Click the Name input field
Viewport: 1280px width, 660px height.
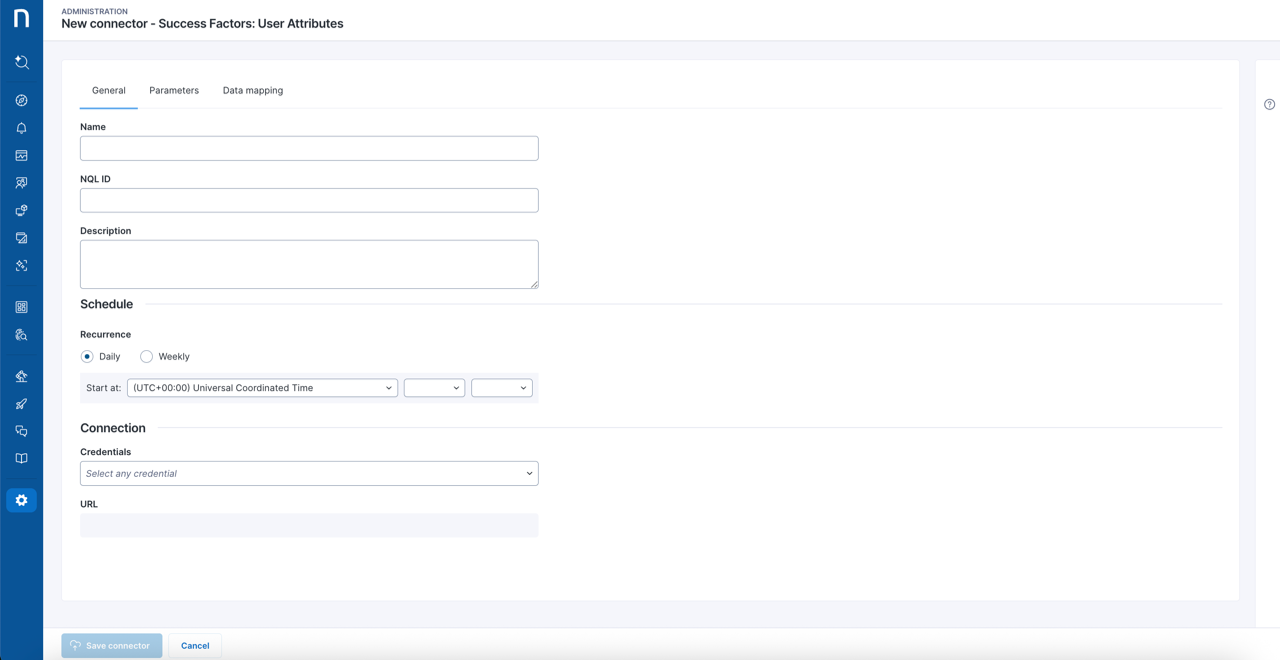309,148
